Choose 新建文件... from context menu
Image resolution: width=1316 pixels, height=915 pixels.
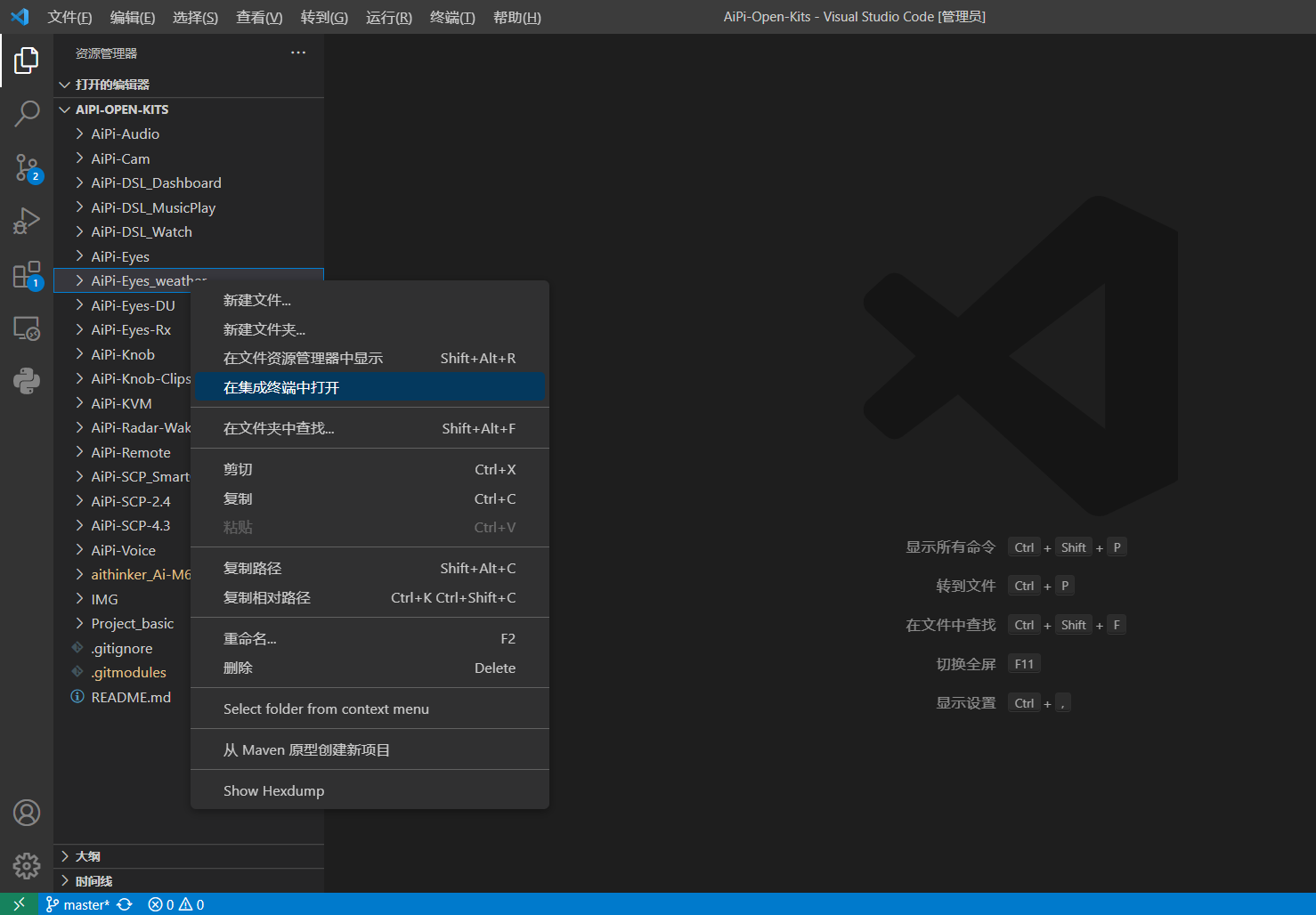click(x=370, y=300)
